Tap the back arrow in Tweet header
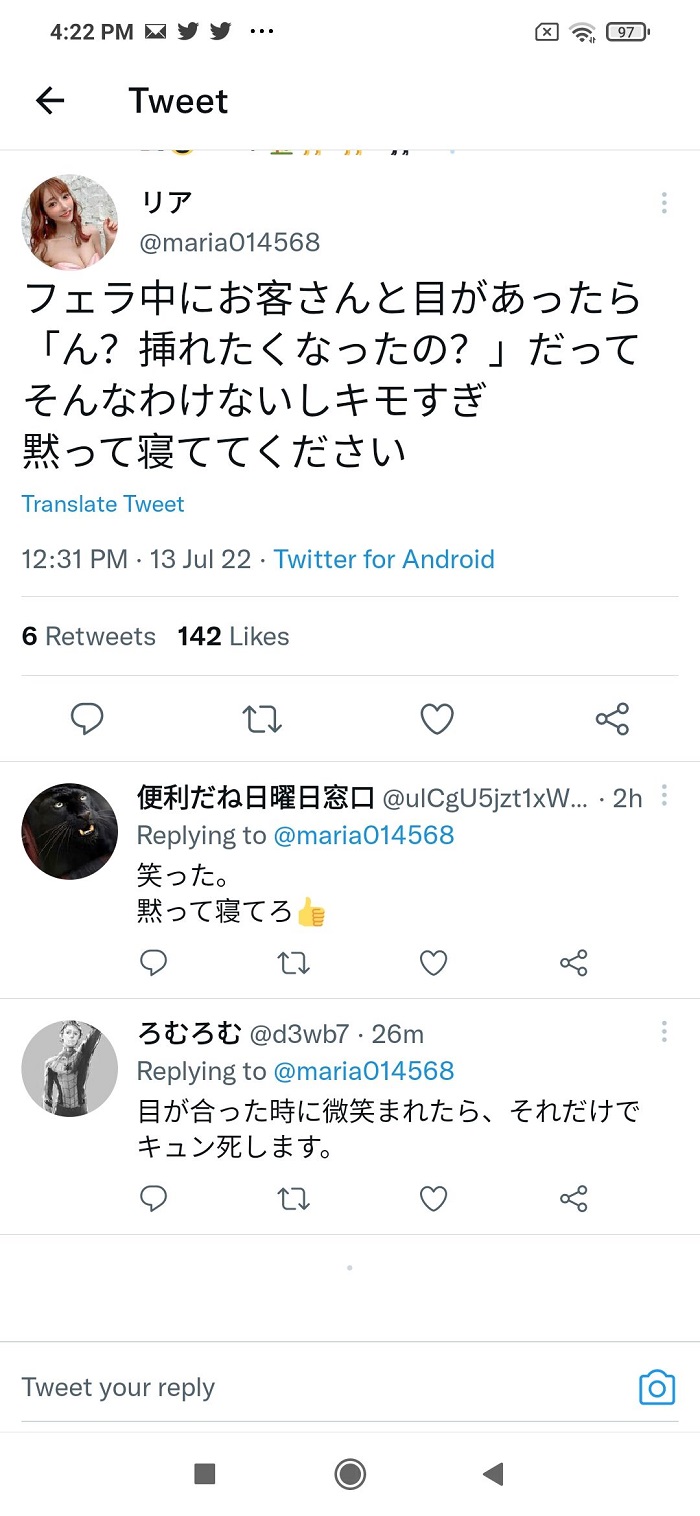Viewport: 700px width, 1516px height. pyautogui.click(x=50, y=100)
